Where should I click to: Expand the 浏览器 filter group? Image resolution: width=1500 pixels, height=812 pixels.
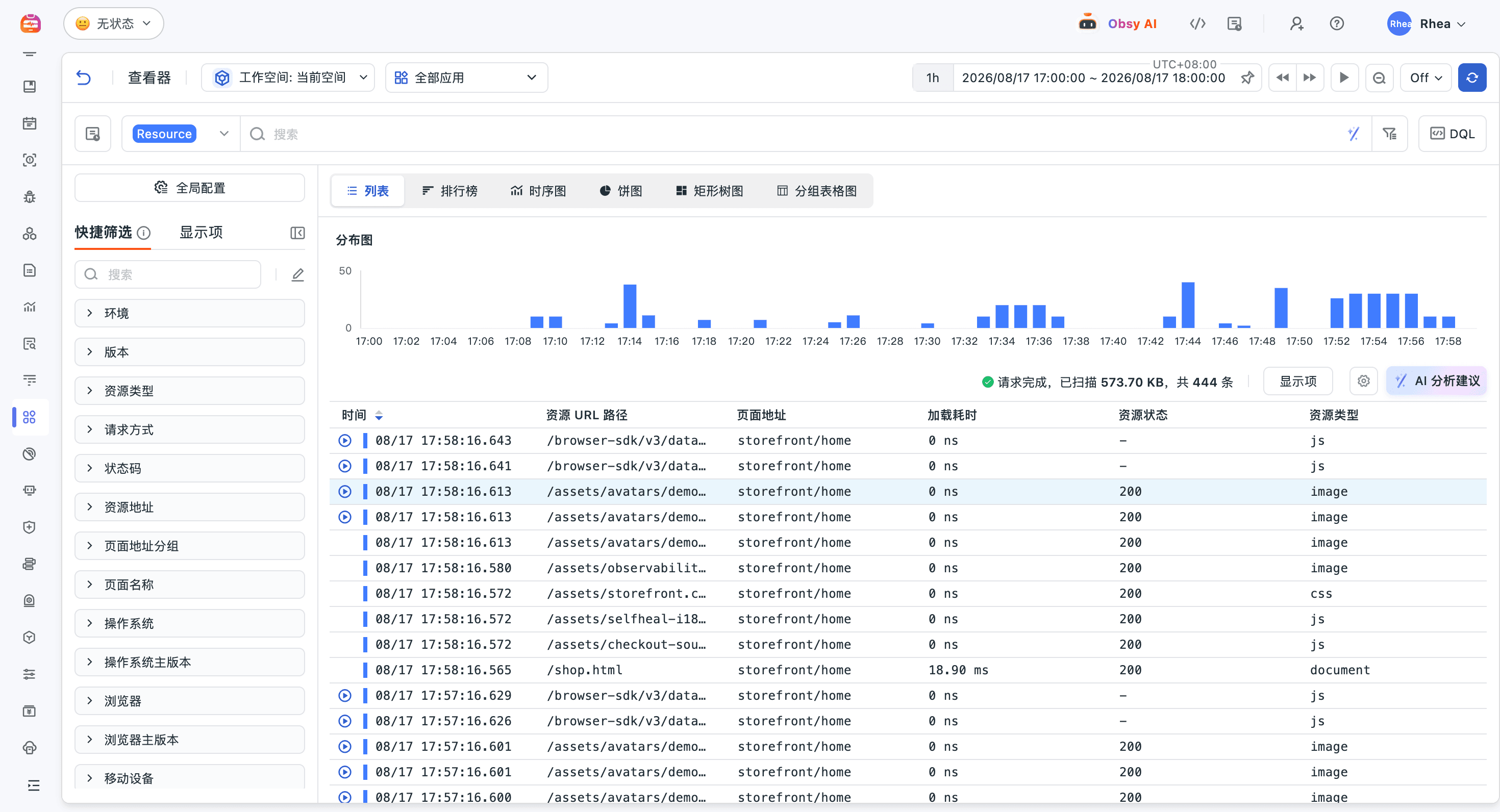(x=190, y=701)
